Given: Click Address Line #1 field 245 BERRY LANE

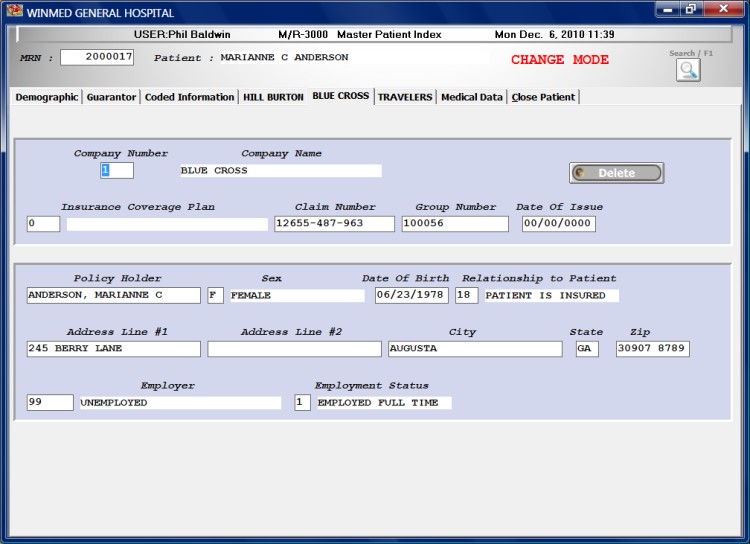Looking at the screenshot, I should tap(113, 349).
